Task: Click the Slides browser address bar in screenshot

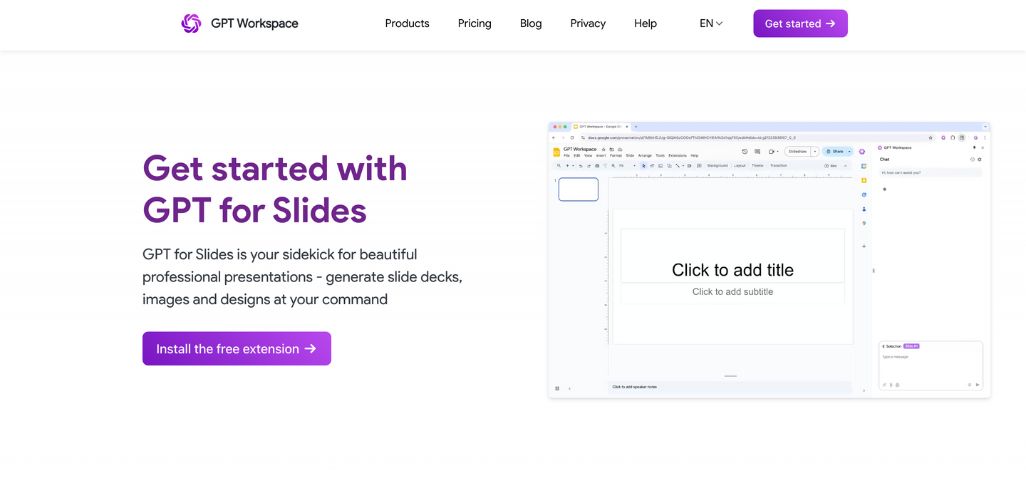Action: (756, 138)
